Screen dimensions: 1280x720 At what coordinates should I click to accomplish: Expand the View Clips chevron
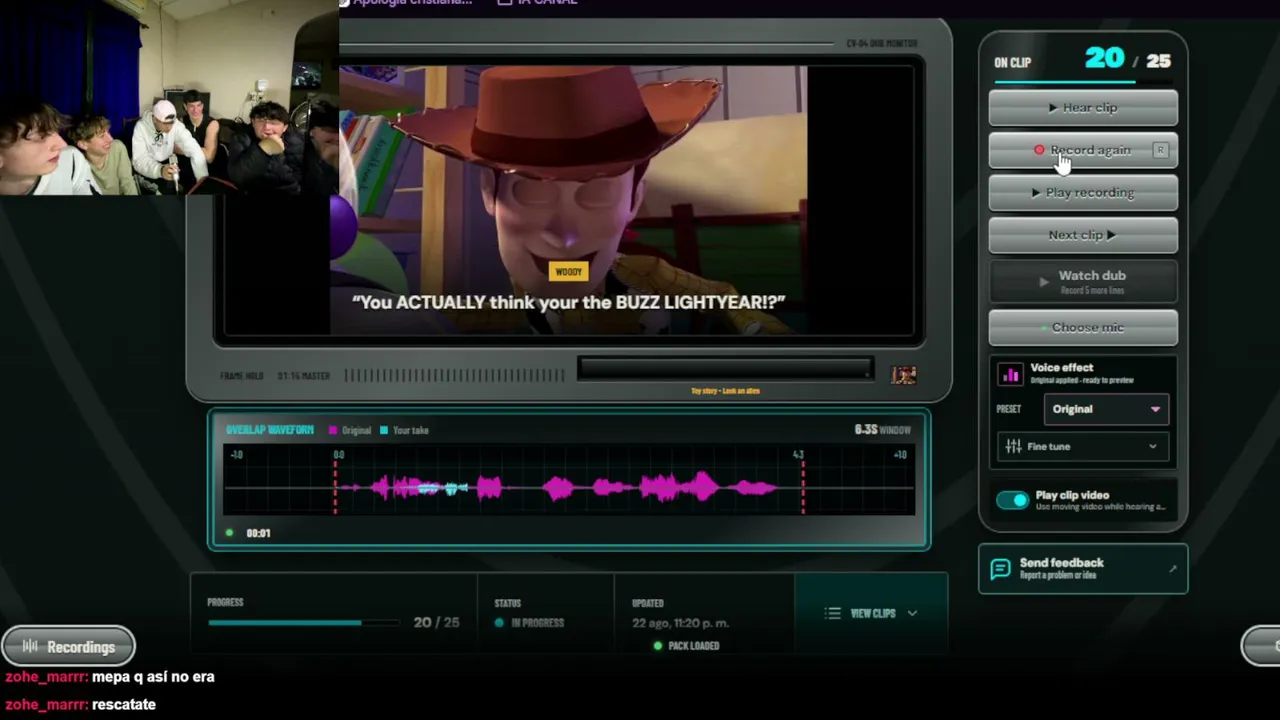(x=912, y=613)
